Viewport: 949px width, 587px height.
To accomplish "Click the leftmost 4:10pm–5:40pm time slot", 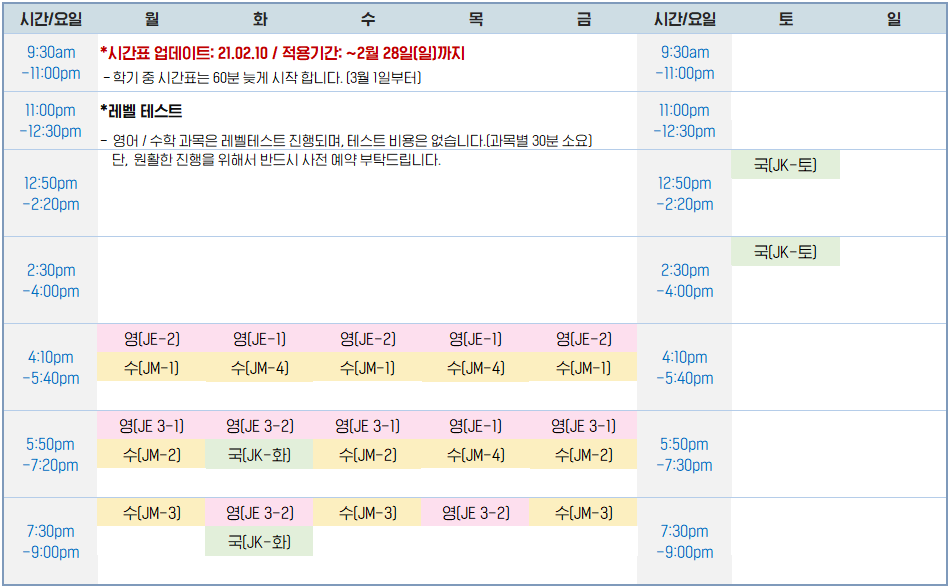I will 51,367.
